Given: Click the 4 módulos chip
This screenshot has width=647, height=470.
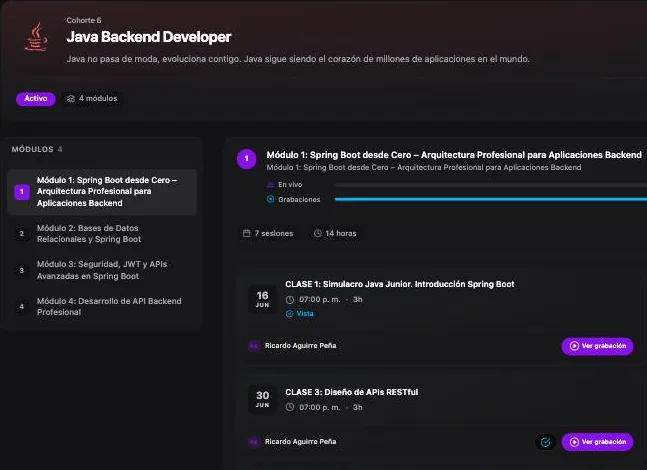Looking at the screenshot, I should 92,99.
